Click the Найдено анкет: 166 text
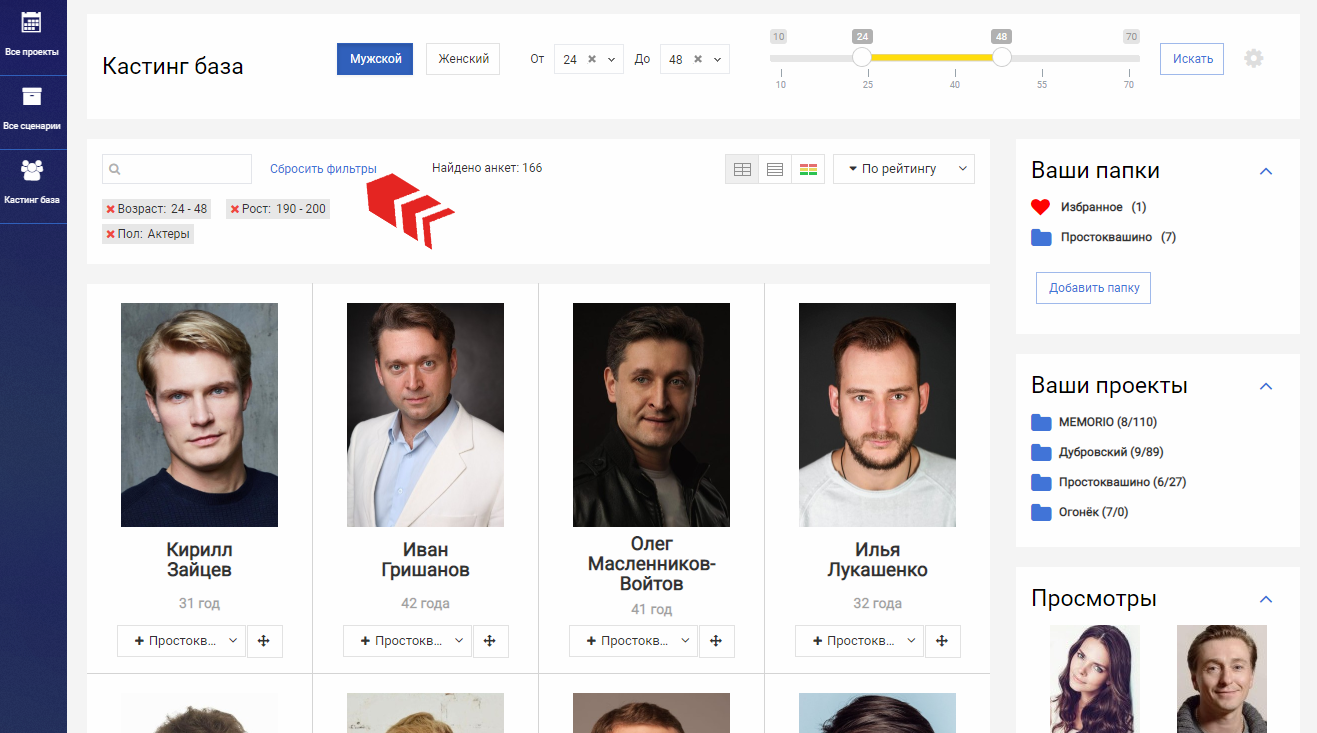 point(487,168)
